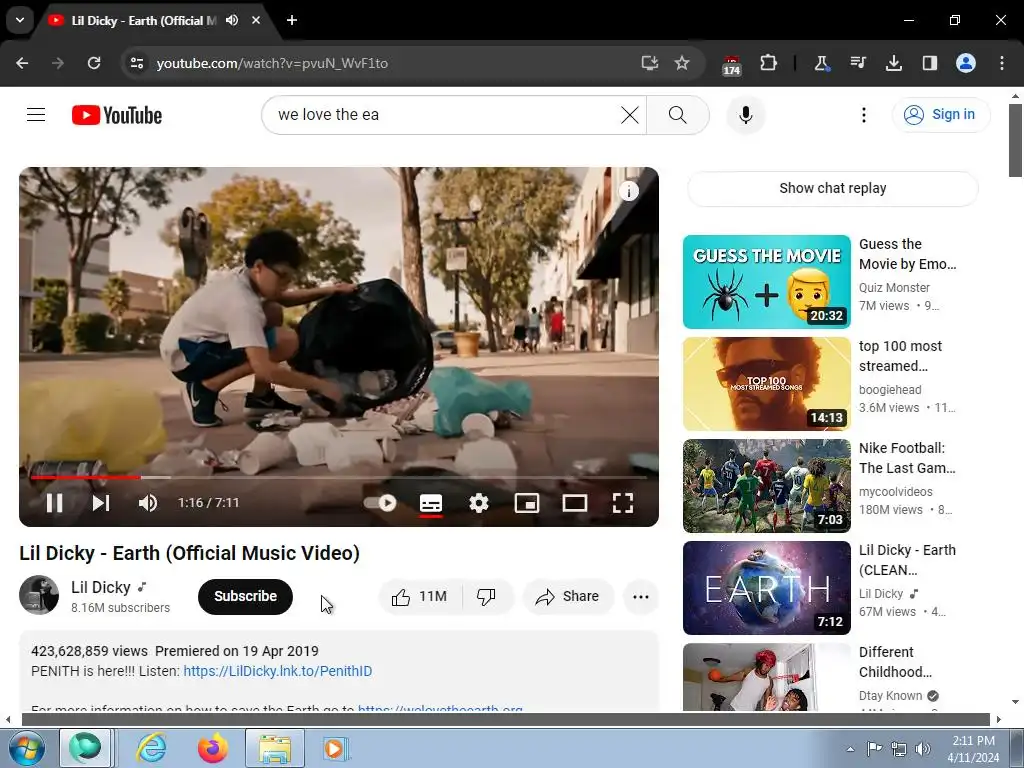
Task: Show hidden system tray icons
Action: (850, 749)
